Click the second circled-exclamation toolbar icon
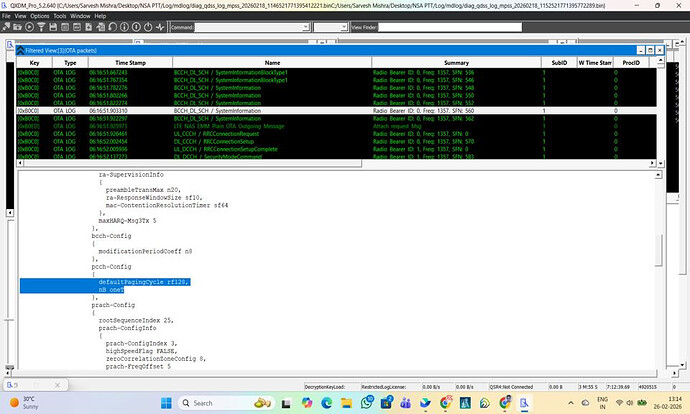Screen dimensions: 690x414 point(136,27)
